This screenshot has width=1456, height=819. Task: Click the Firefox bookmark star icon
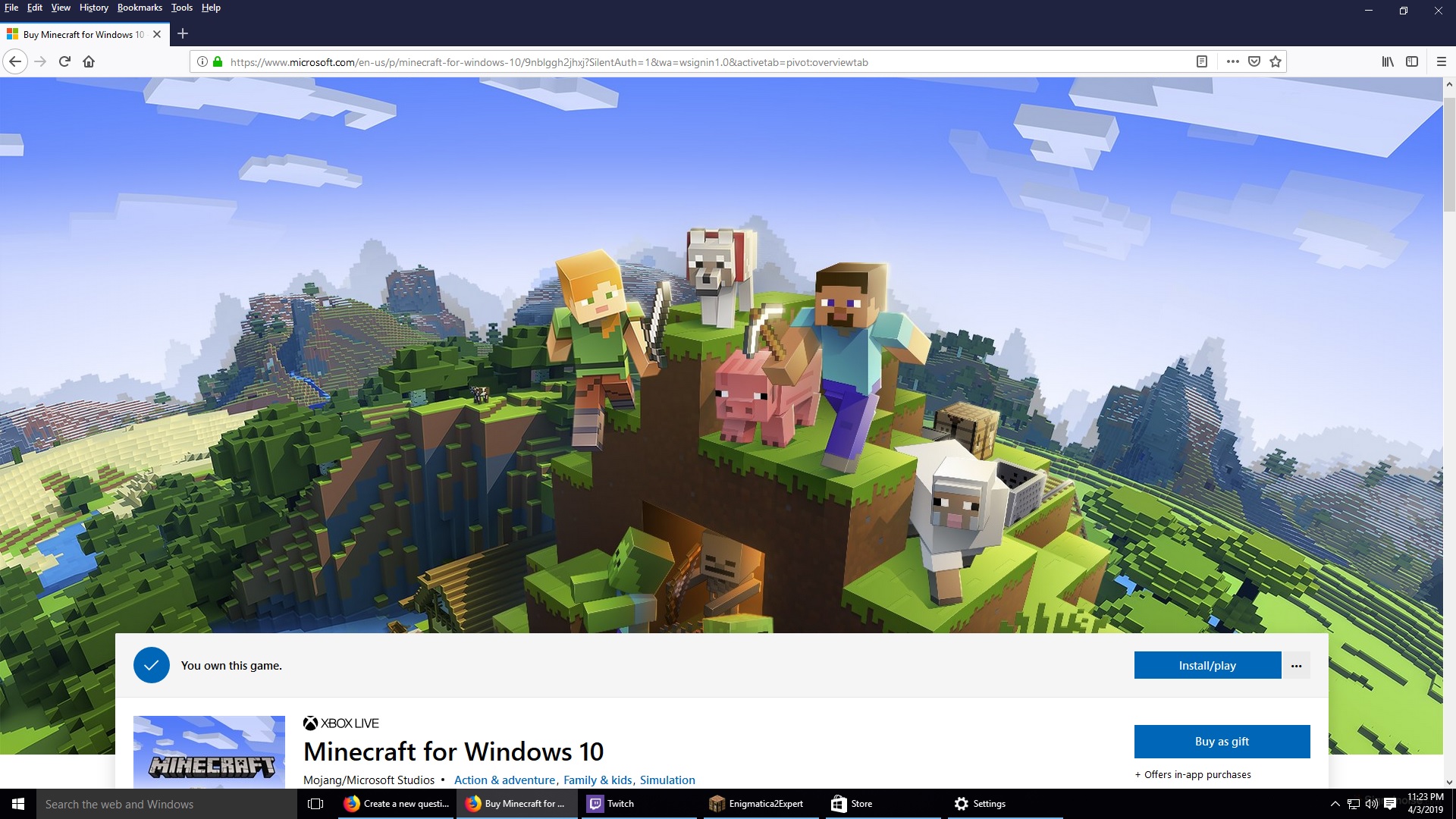click(1276, 61)
